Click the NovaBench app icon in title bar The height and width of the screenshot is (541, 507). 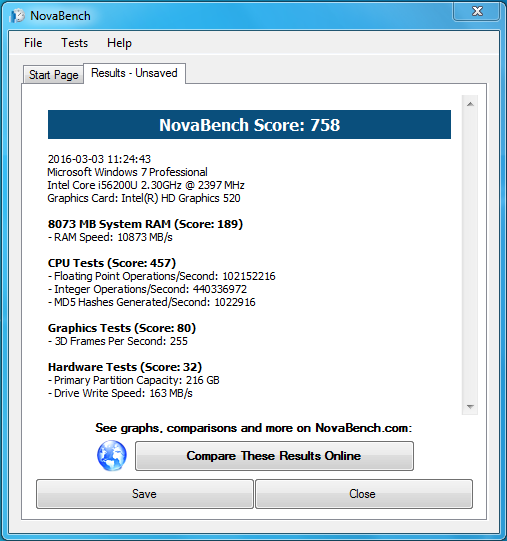click(17, 16)
